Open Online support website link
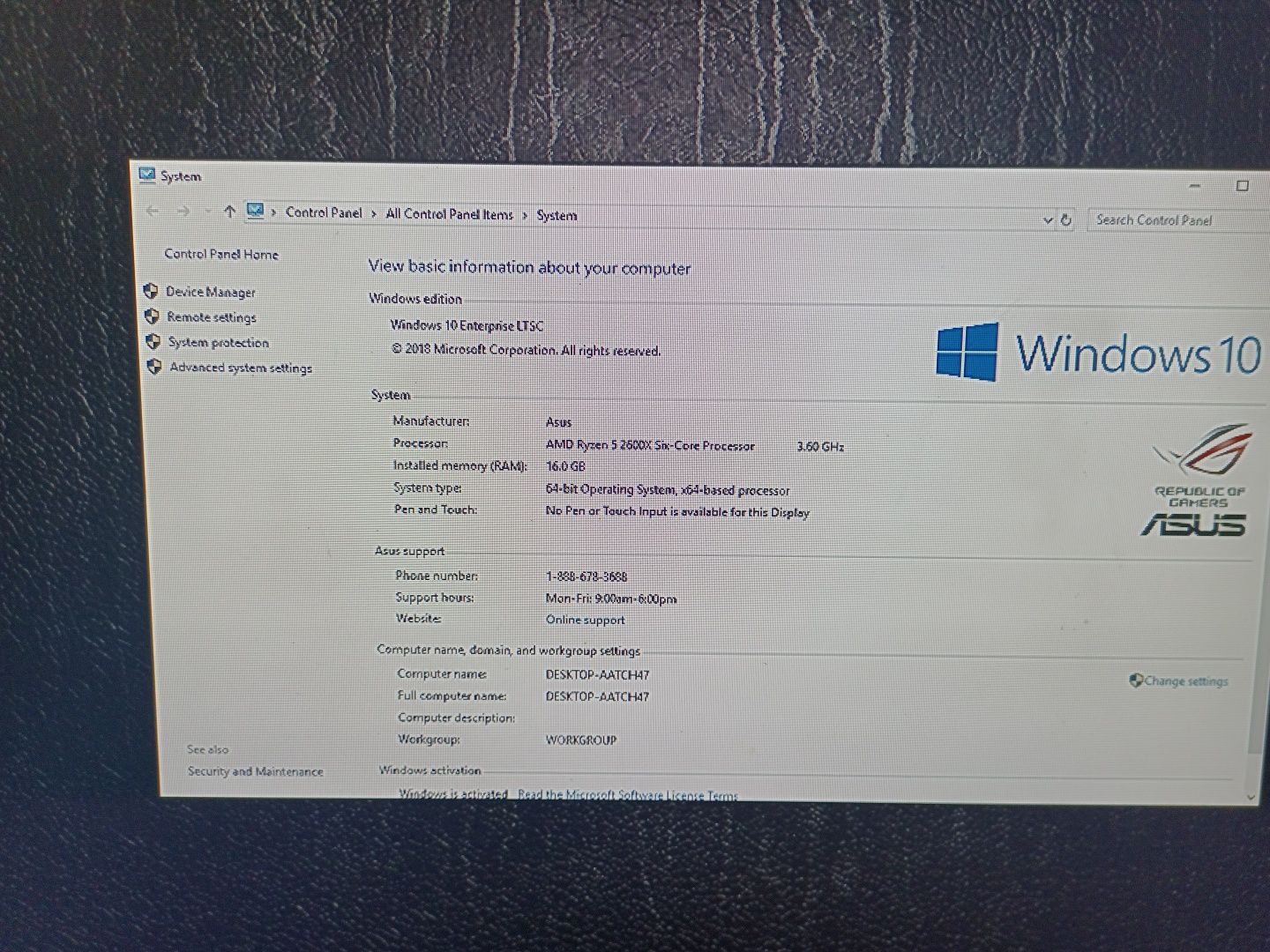The width and height of the screenshot is (1270, 952). click(x=585, y=620)
